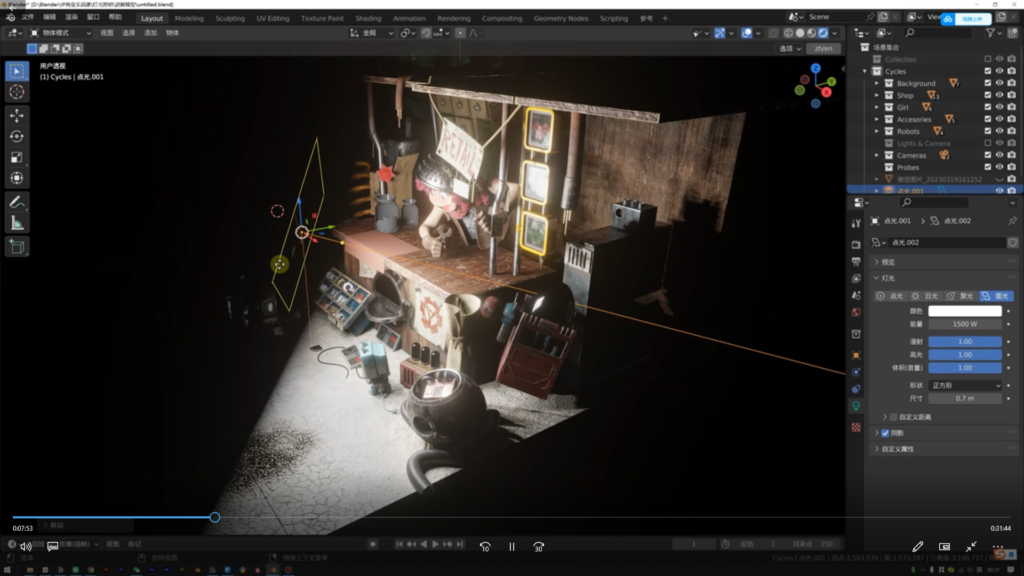
Task: Open the light shape (正方形) dropdown
Action: 964,385
